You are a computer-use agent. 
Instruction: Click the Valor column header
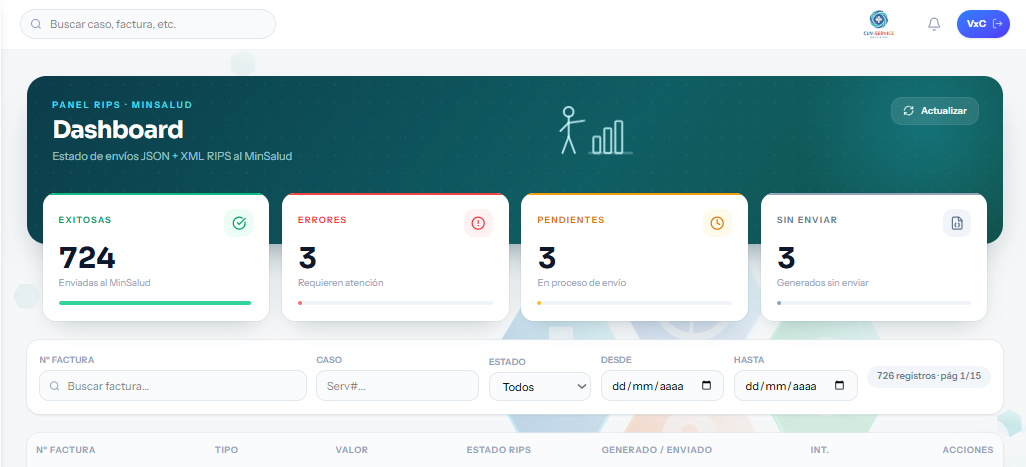(x=351, y=450)
